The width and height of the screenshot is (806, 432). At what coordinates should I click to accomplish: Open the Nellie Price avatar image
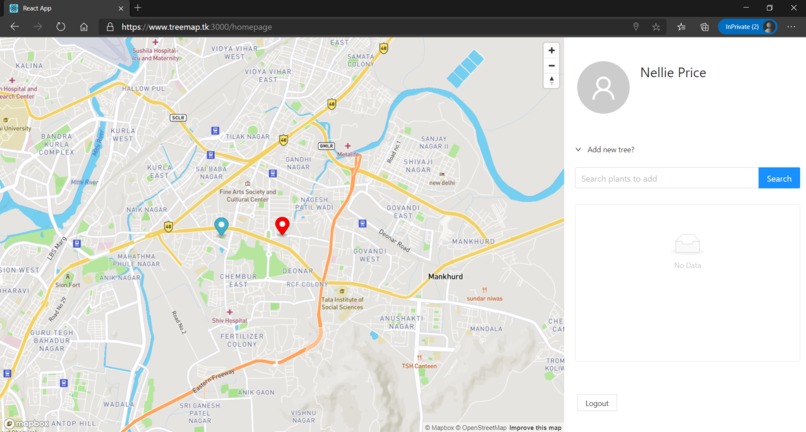coord(603,87)
